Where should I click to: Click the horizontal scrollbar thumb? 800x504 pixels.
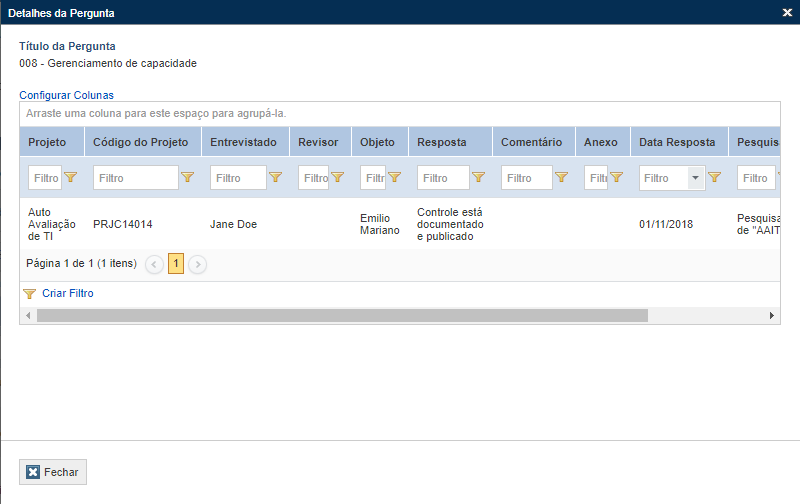pyautogui.click(x=342, y=316)
